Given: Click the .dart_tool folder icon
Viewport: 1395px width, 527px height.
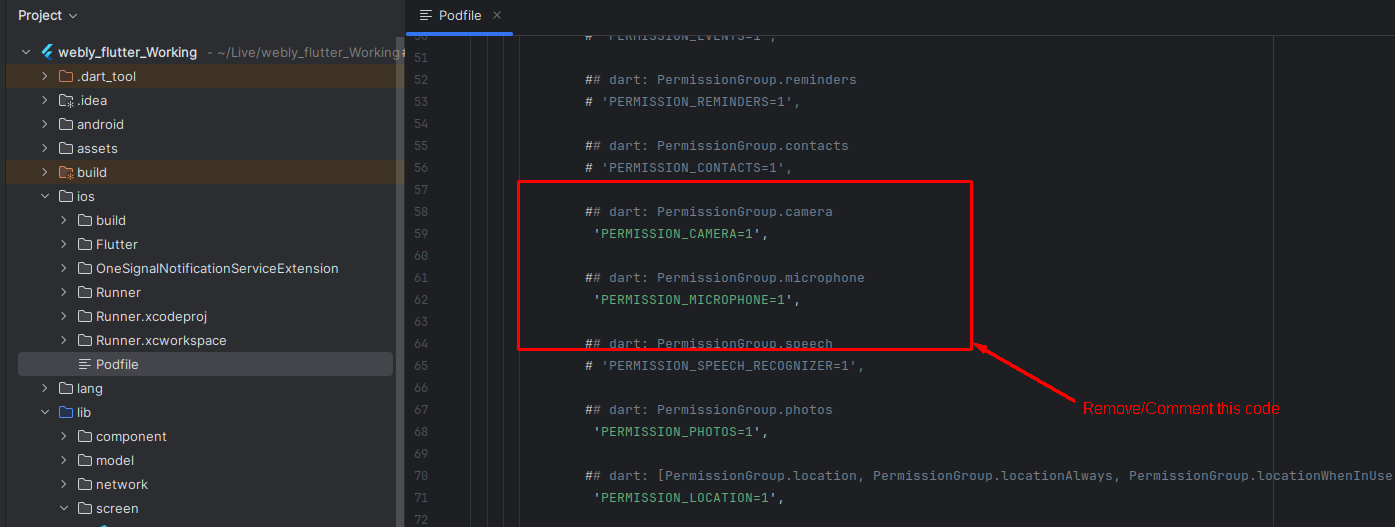Looking at the screenshot, I should pyautogui.click(x=66, y=77).
